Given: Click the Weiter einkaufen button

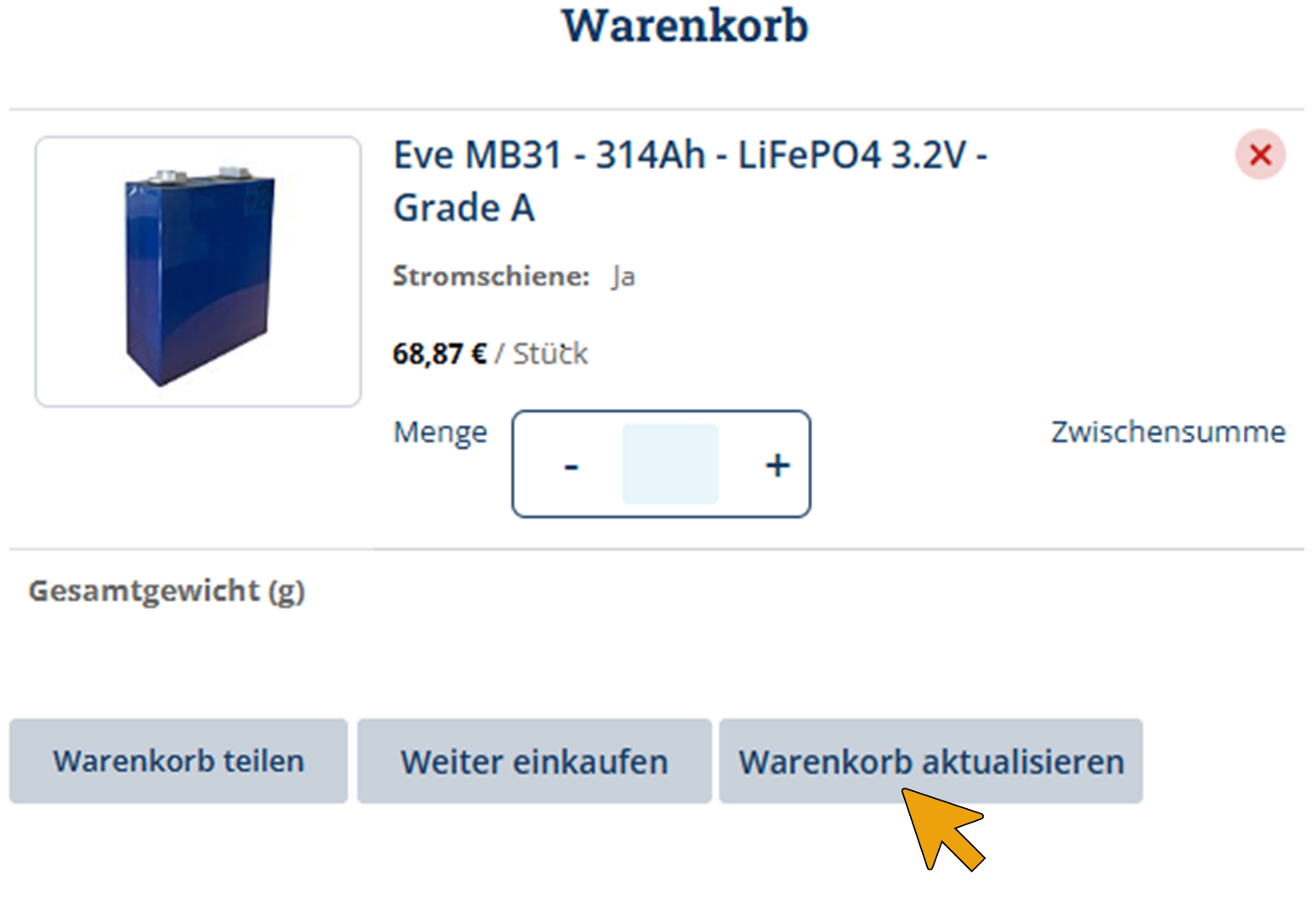Looking at the screenshot, I should coord(534,760).
